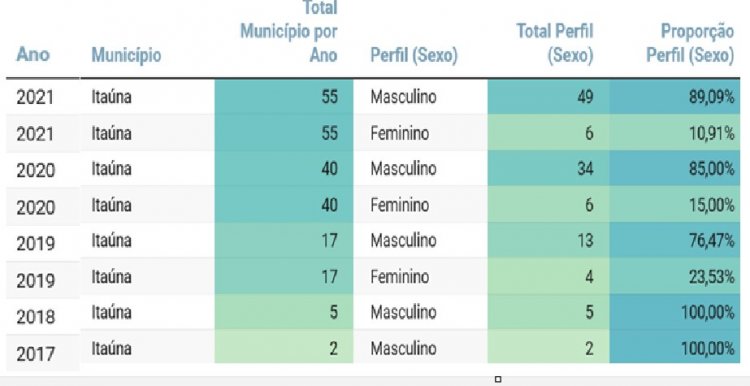Select the cell showing total 49

pyautogui.click(x=548, y=97)
